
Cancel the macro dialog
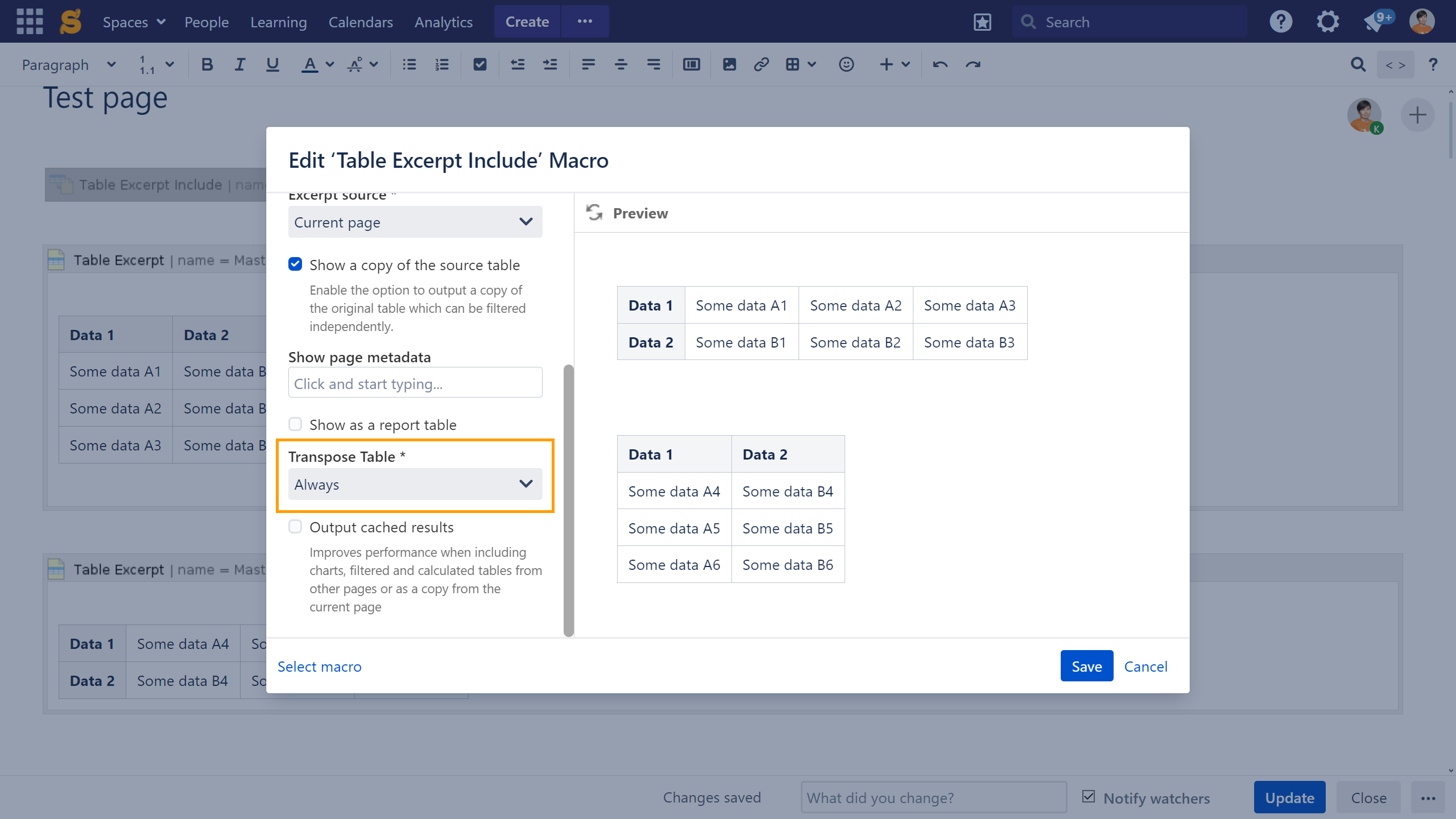[x=1145, y=666]
